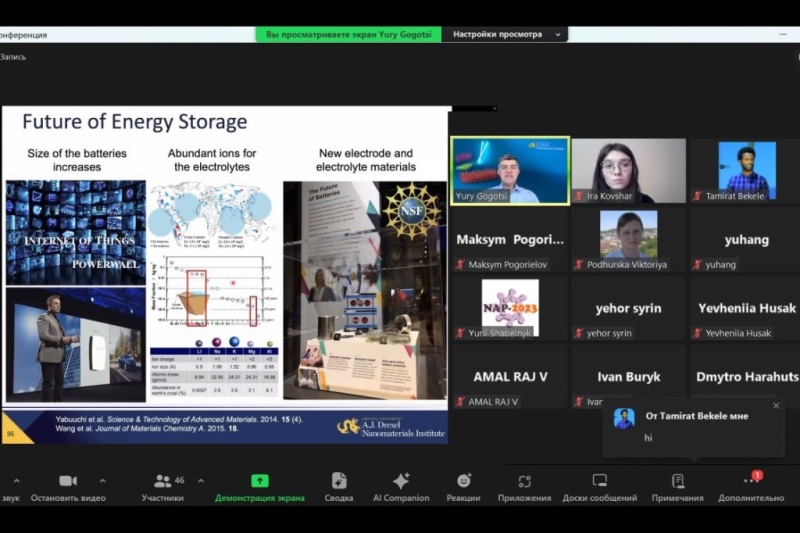
Task: Click muted mic icon on Tamirat Bekele tile
Action: pos(697,196)
